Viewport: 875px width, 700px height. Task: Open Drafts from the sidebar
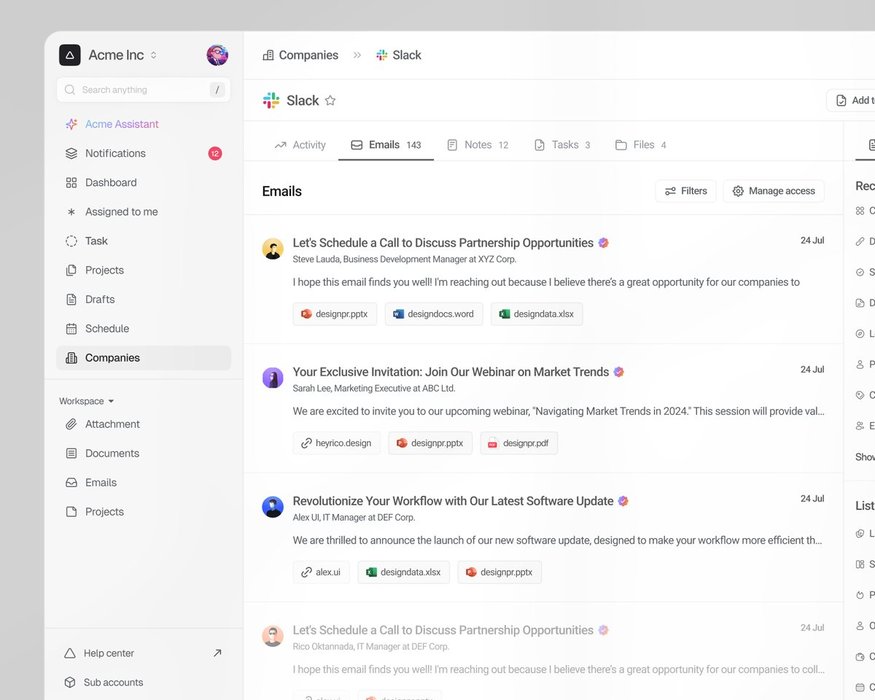(x=100, y=299)
